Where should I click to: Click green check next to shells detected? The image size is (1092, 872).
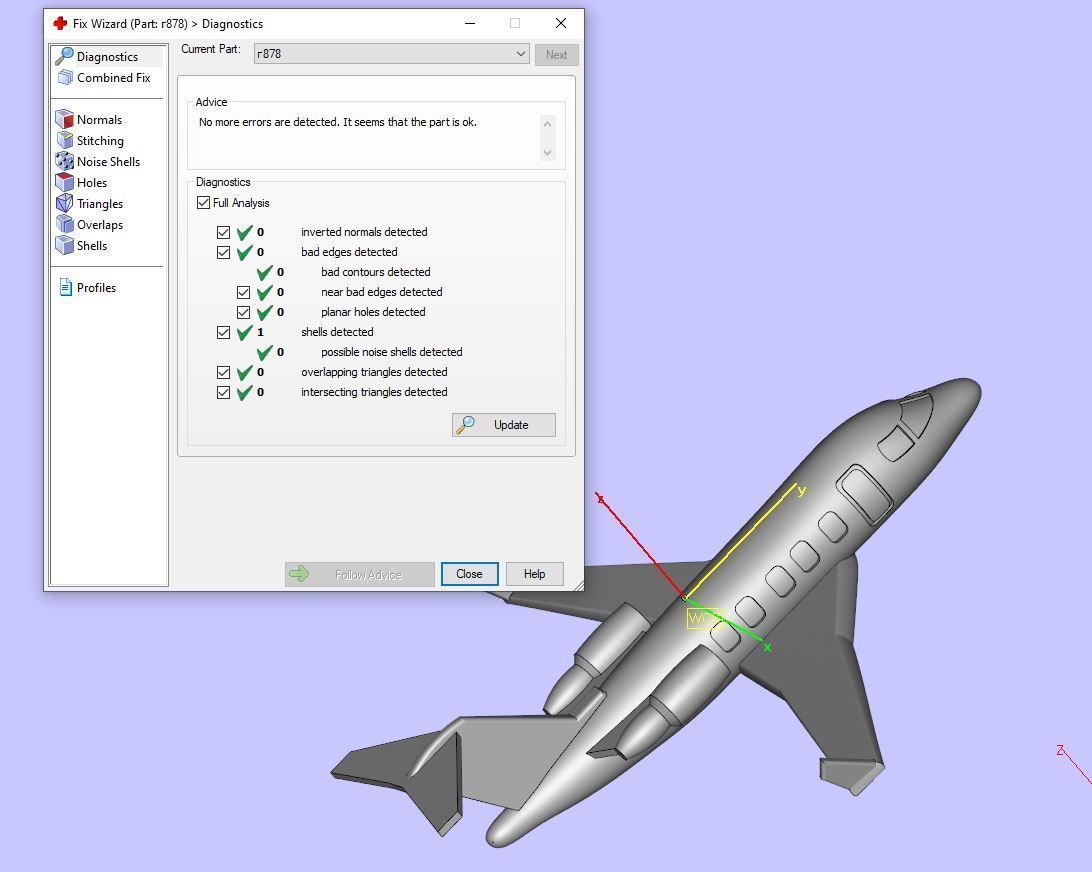click(x=244, y=332)
